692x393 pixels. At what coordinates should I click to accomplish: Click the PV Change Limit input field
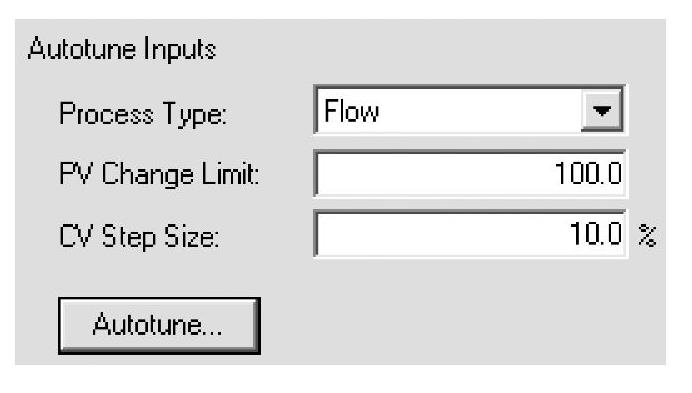point(470,173)
